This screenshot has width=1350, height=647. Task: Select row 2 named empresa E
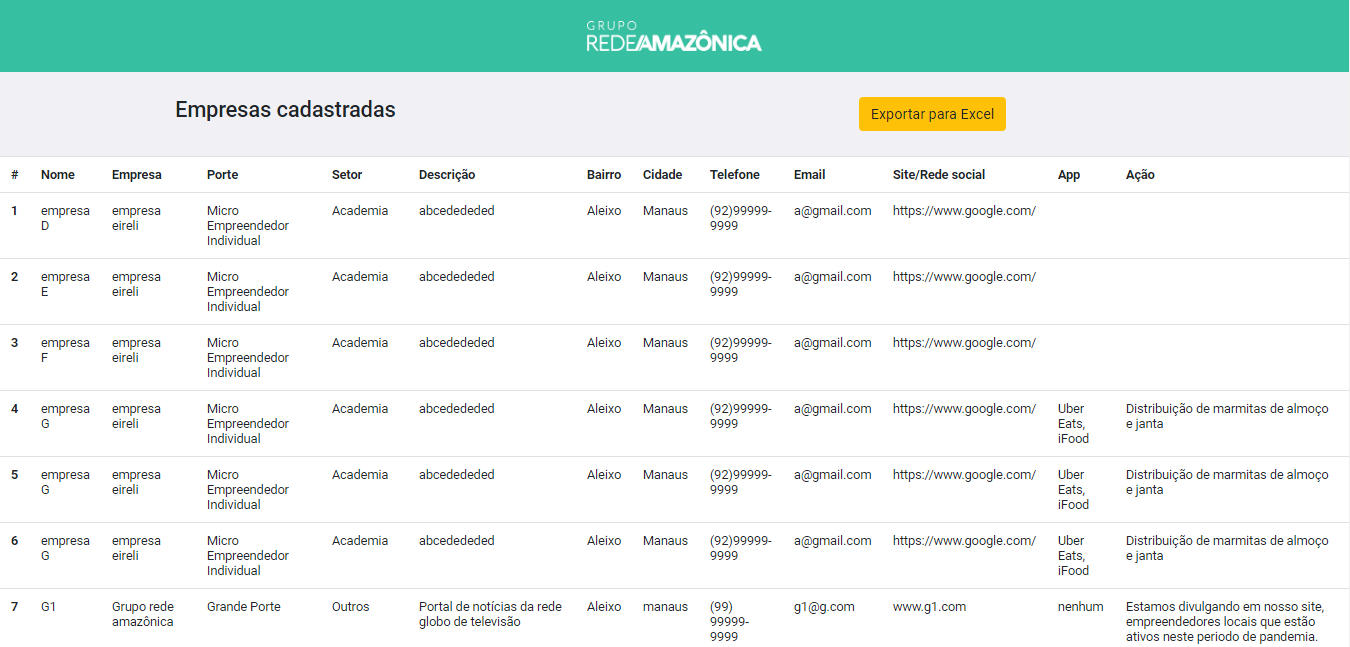click(x=675, y=292)
